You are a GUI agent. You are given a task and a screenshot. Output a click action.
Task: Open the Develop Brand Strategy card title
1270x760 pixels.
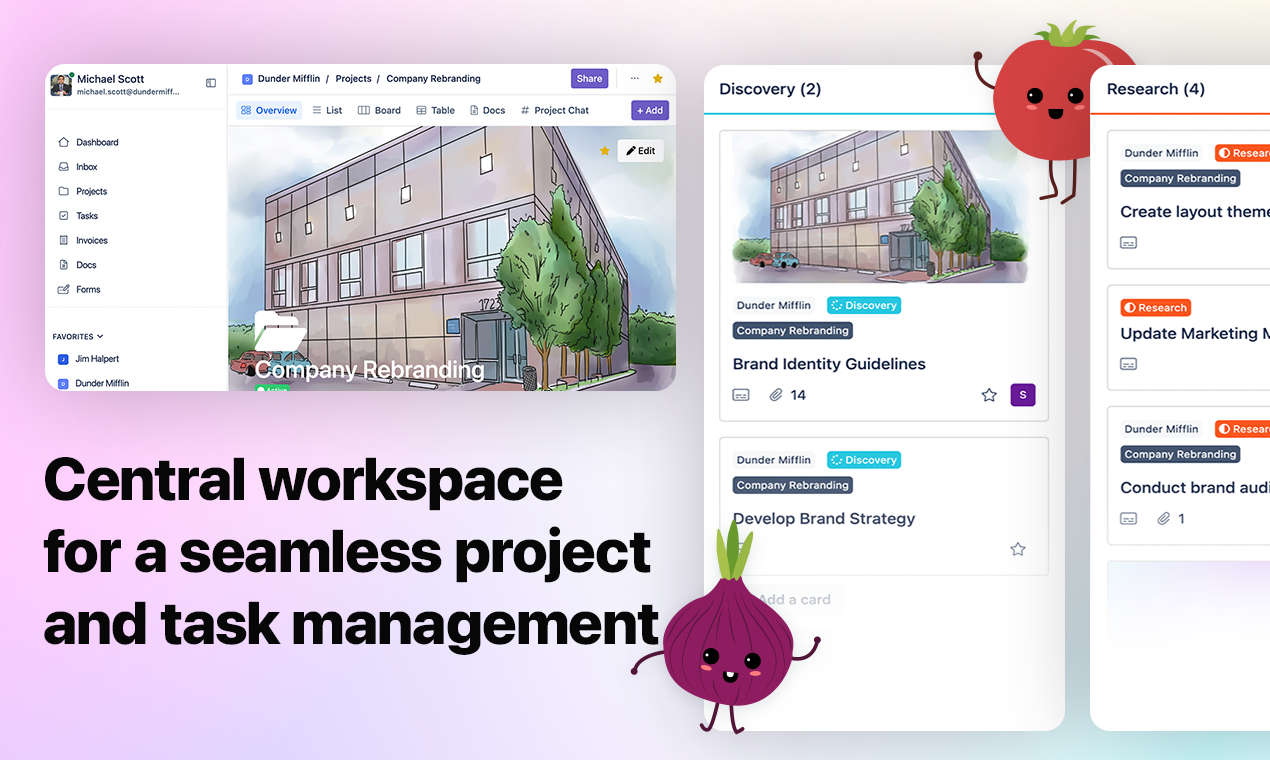[824, 518]
